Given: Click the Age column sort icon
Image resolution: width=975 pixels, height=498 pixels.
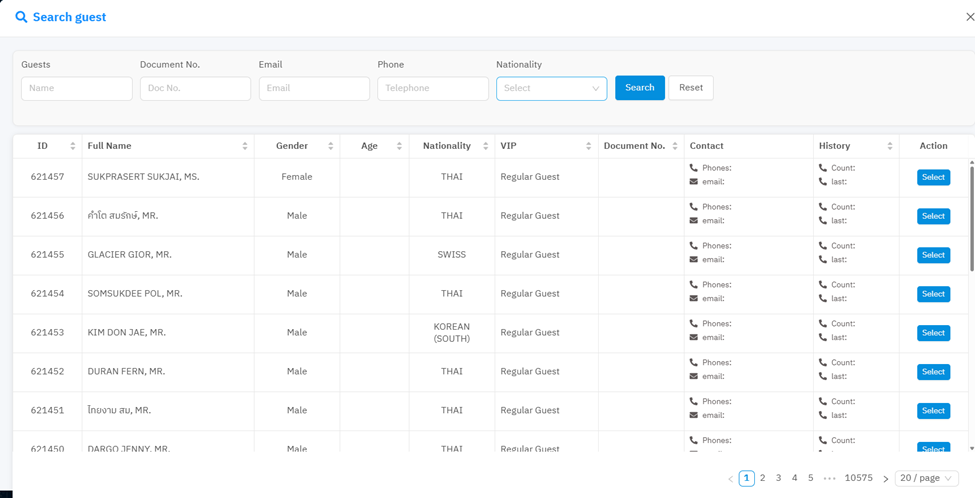Looking at the screenshot, I should pos(399,146).
